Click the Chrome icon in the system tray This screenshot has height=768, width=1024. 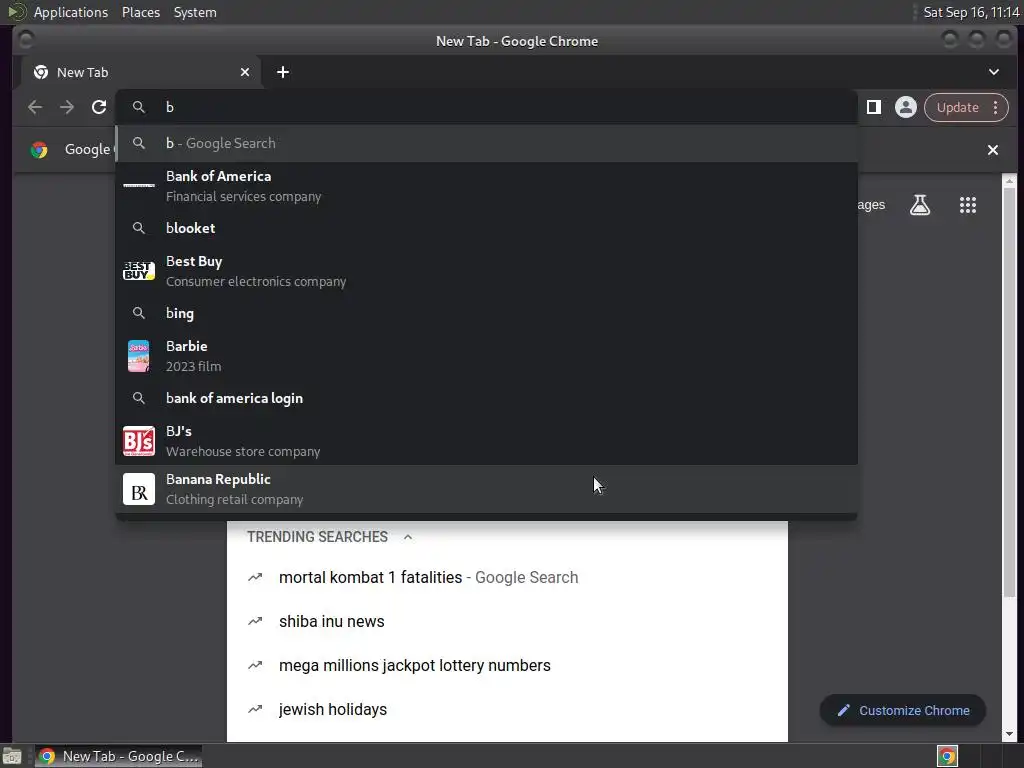[x=947, y=756]
